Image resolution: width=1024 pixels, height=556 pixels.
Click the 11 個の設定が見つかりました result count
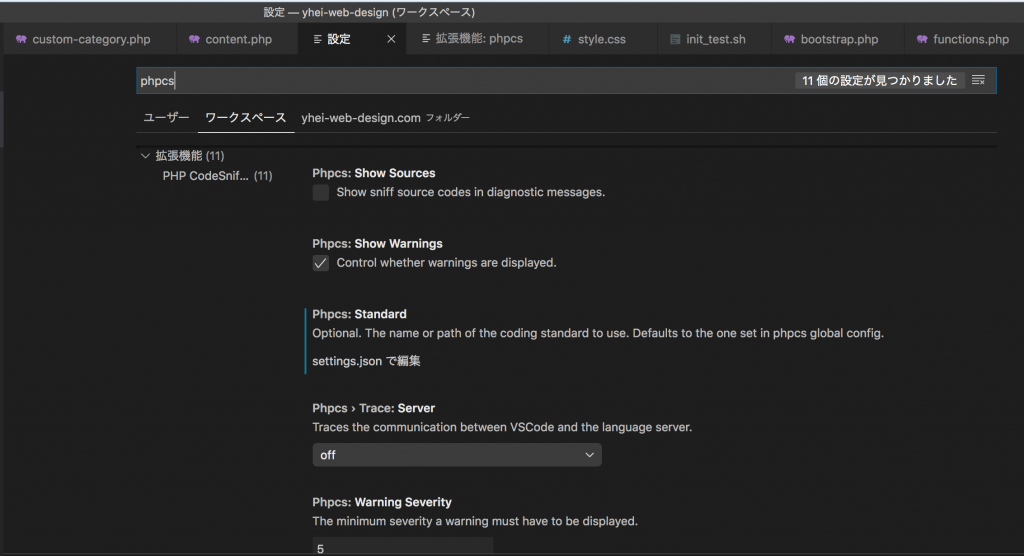[x=880, y=80]
